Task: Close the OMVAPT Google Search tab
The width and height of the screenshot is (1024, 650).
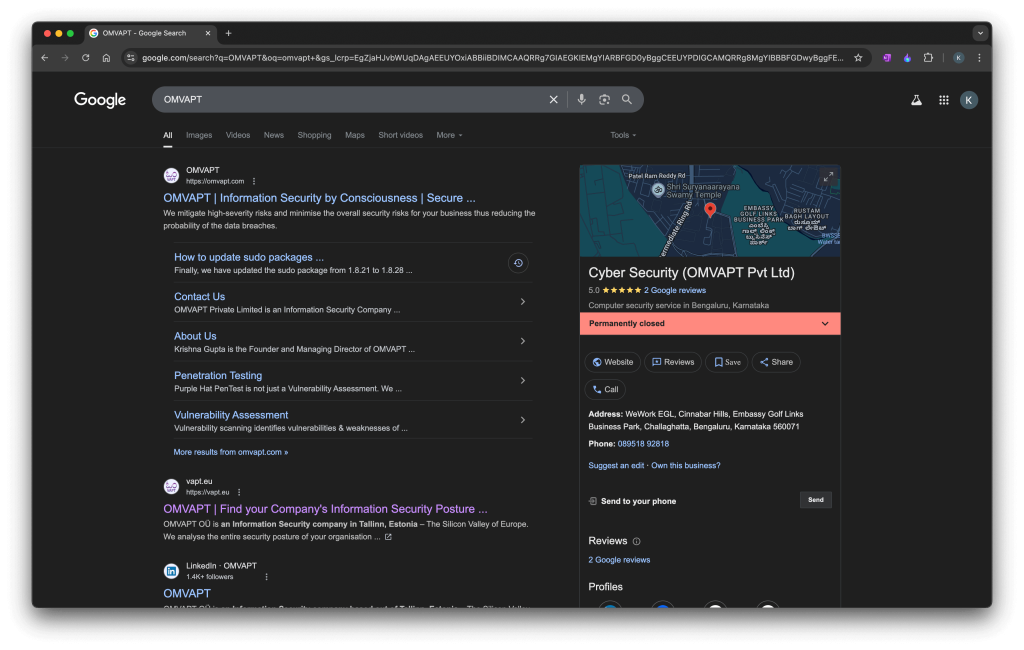Action: pos(208,33)
